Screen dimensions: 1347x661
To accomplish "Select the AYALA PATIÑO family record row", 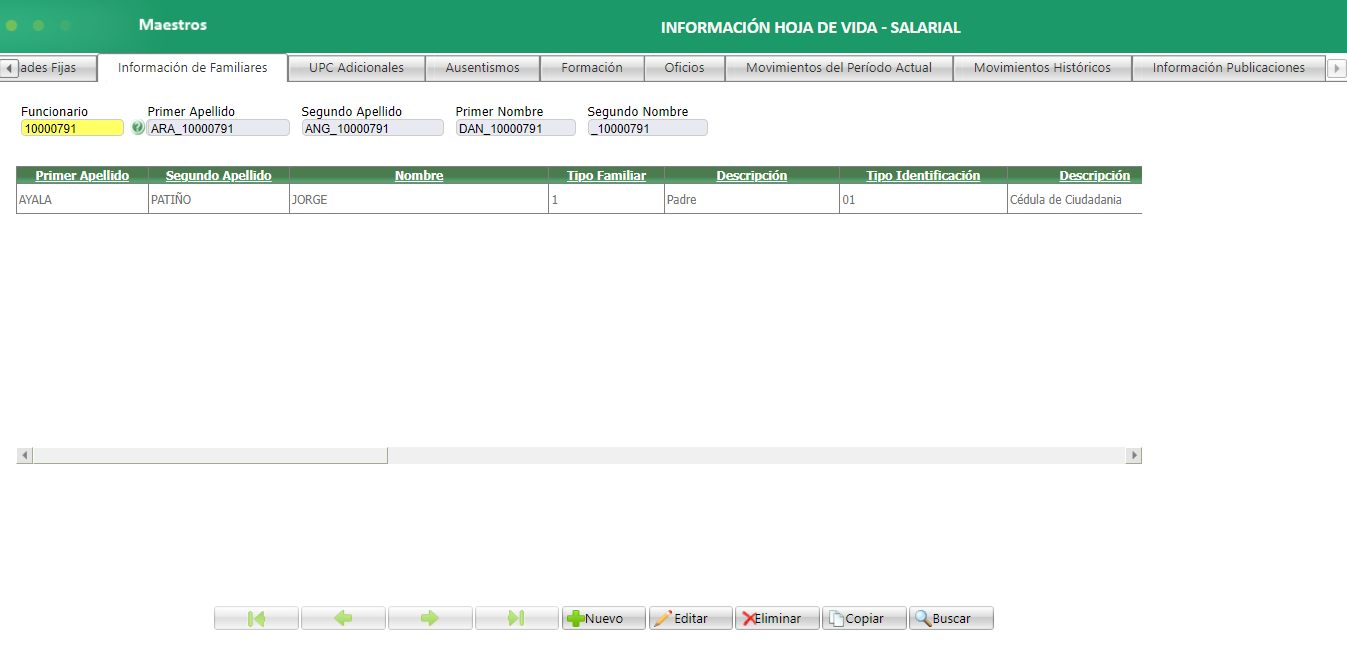I will (400, 199).
